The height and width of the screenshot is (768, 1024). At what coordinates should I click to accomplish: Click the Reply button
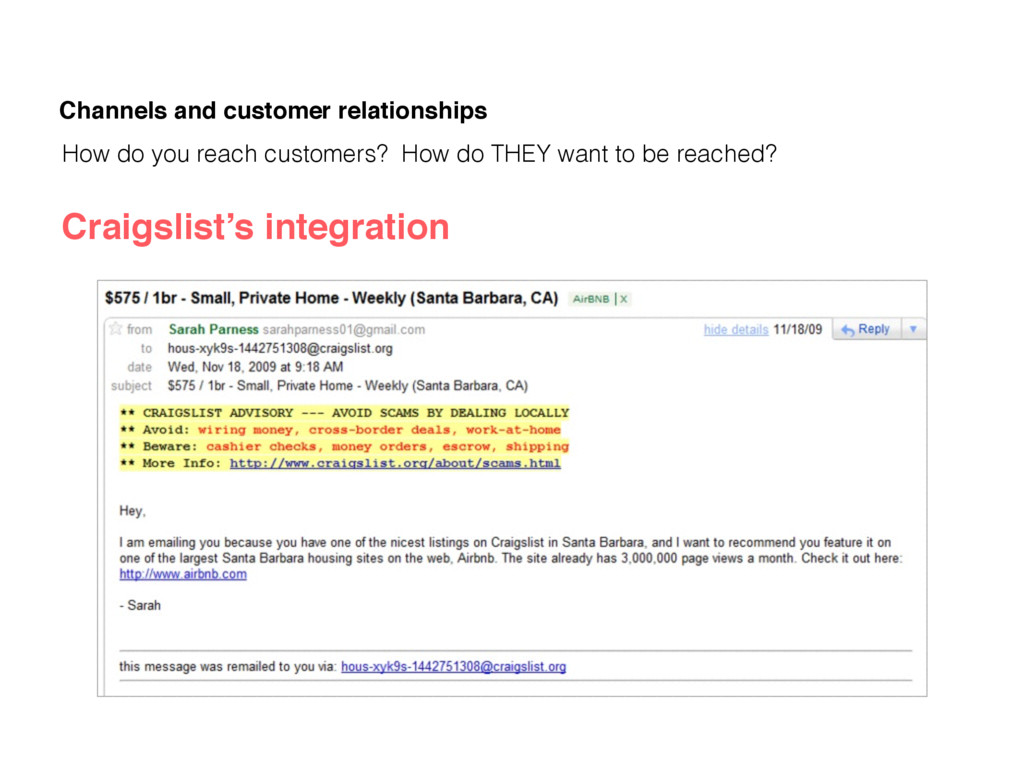pyautogui.click(x=867, y=329)
